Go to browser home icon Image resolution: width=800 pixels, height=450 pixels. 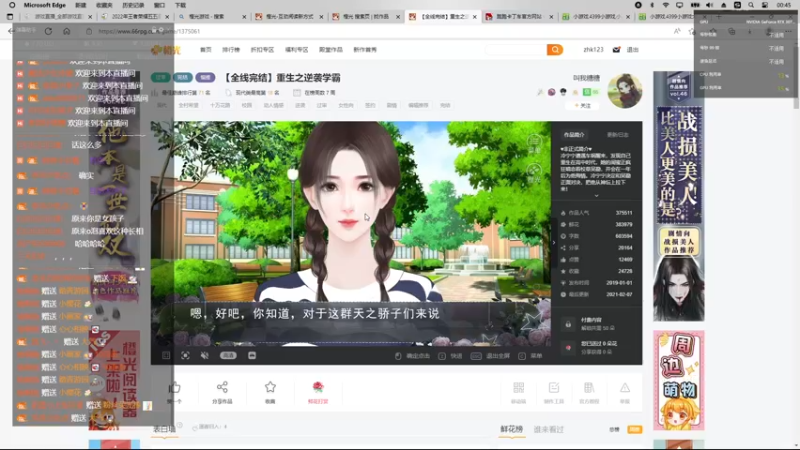click(66, 31)
